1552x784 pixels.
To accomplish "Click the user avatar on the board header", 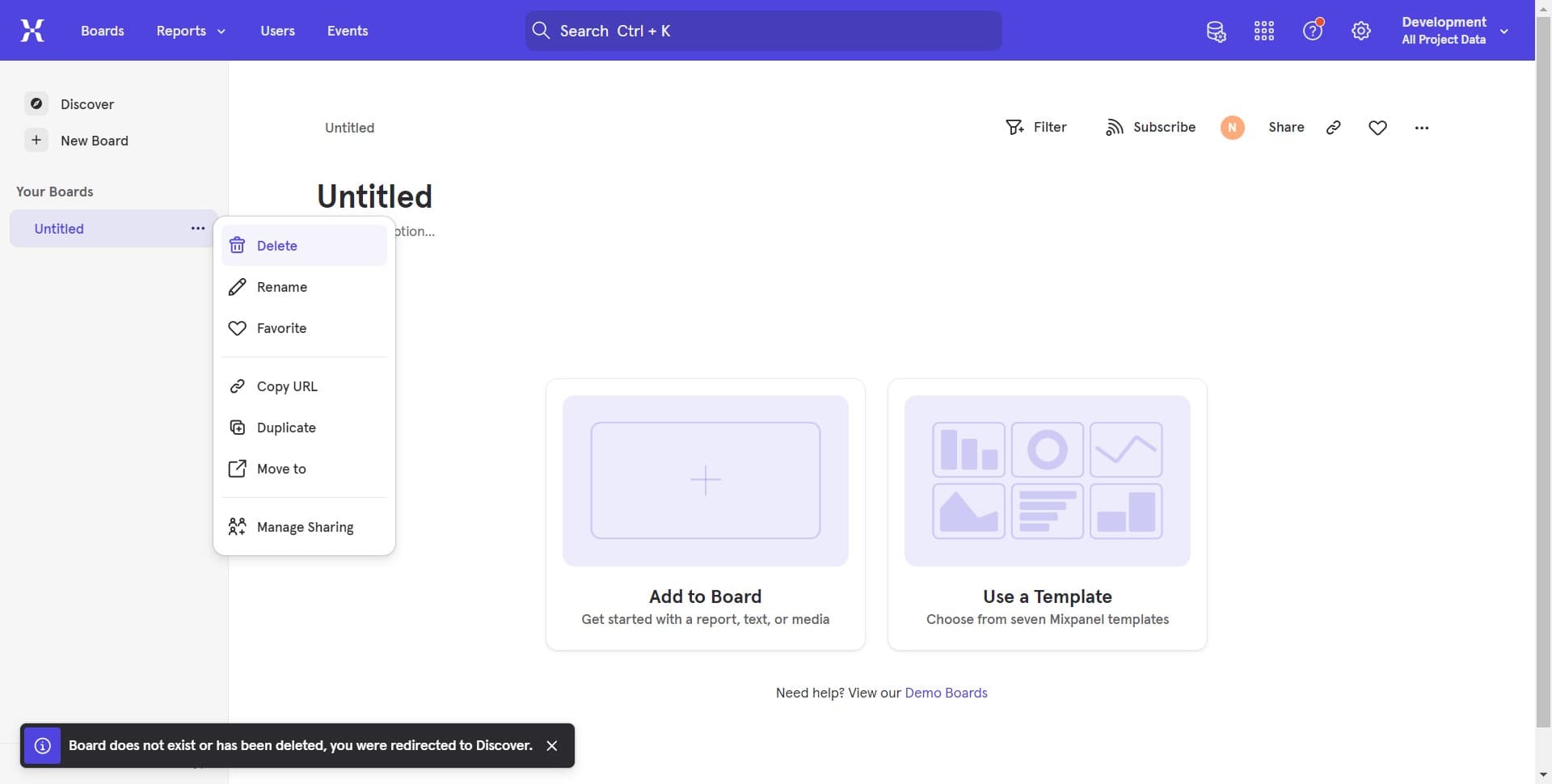I will (x=1232, y=127).
